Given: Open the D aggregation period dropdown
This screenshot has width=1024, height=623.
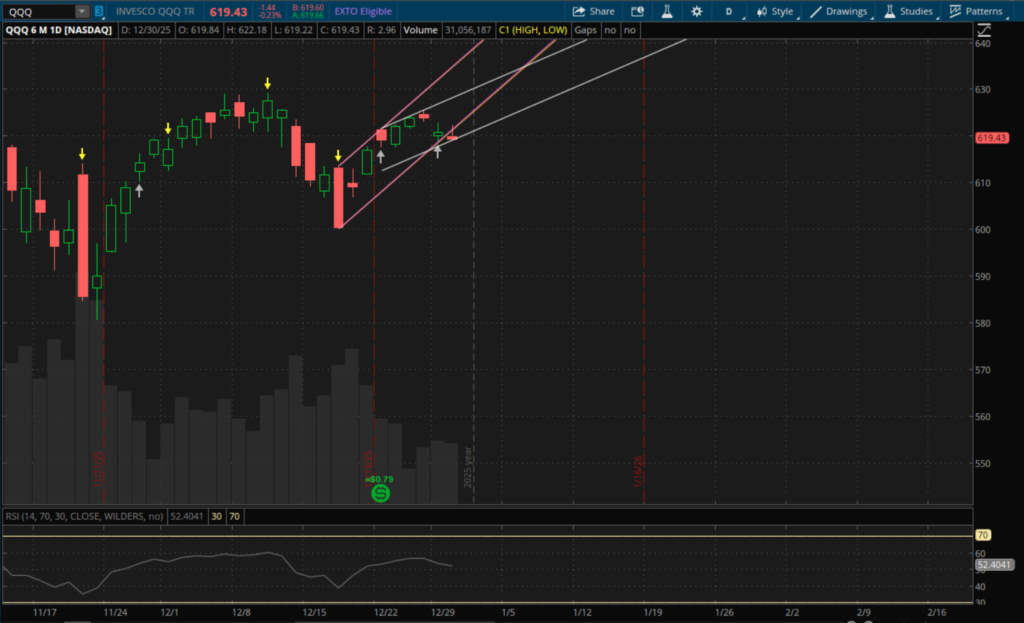Looking at the screenshot, I should click(x=729, y=11).
